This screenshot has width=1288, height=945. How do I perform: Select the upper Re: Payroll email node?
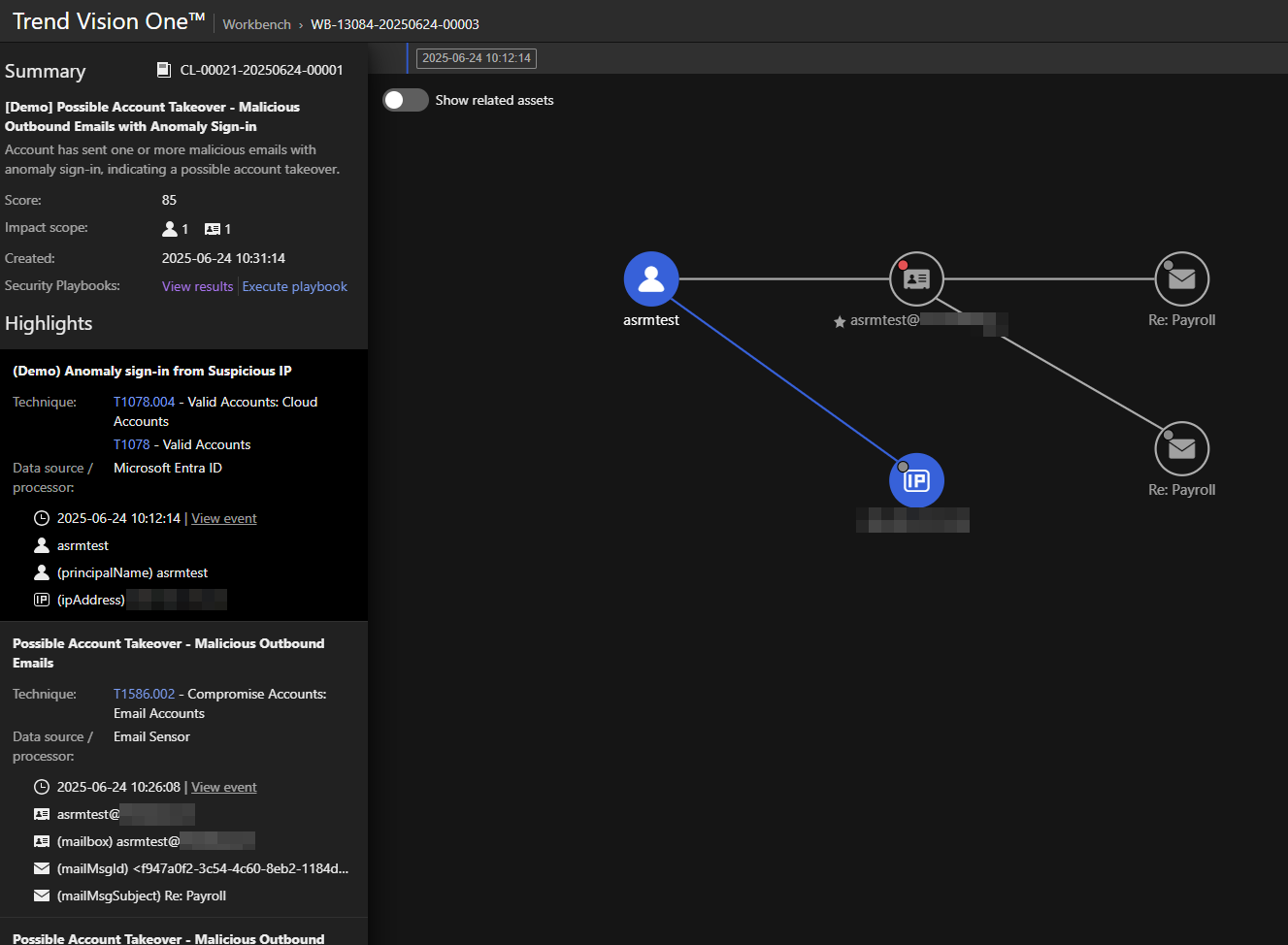point(1181,279)
